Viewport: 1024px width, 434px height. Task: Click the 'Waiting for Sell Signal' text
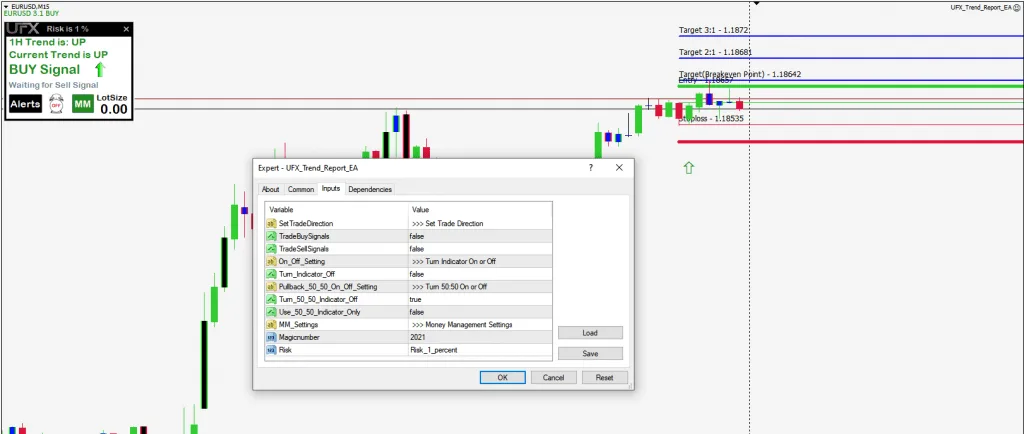point(54,85)
